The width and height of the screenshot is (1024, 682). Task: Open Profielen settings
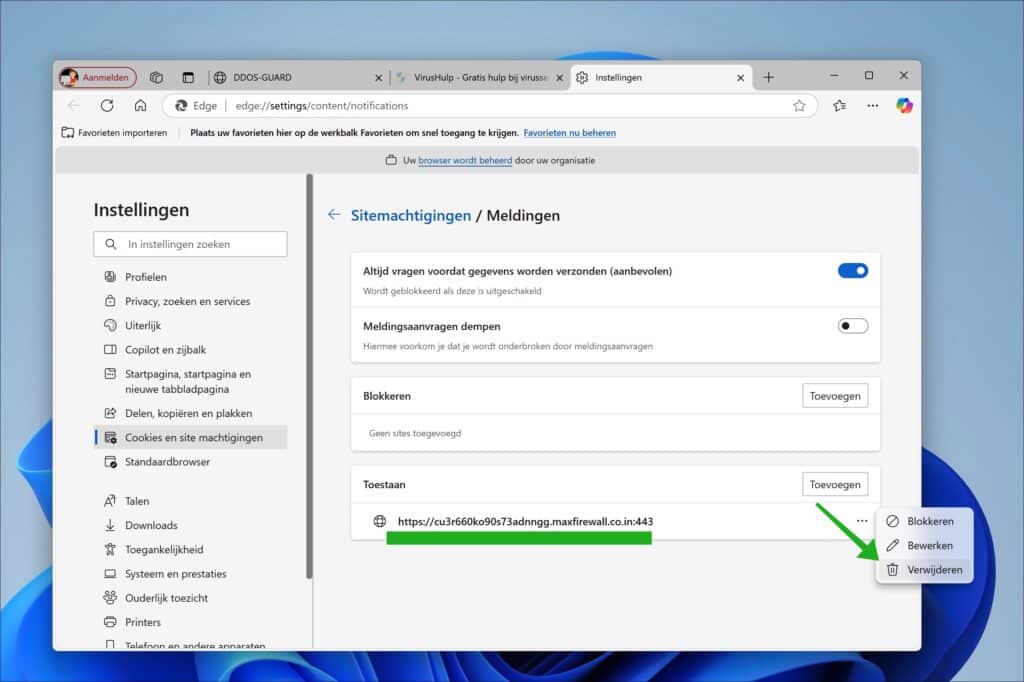coord(190,277)
